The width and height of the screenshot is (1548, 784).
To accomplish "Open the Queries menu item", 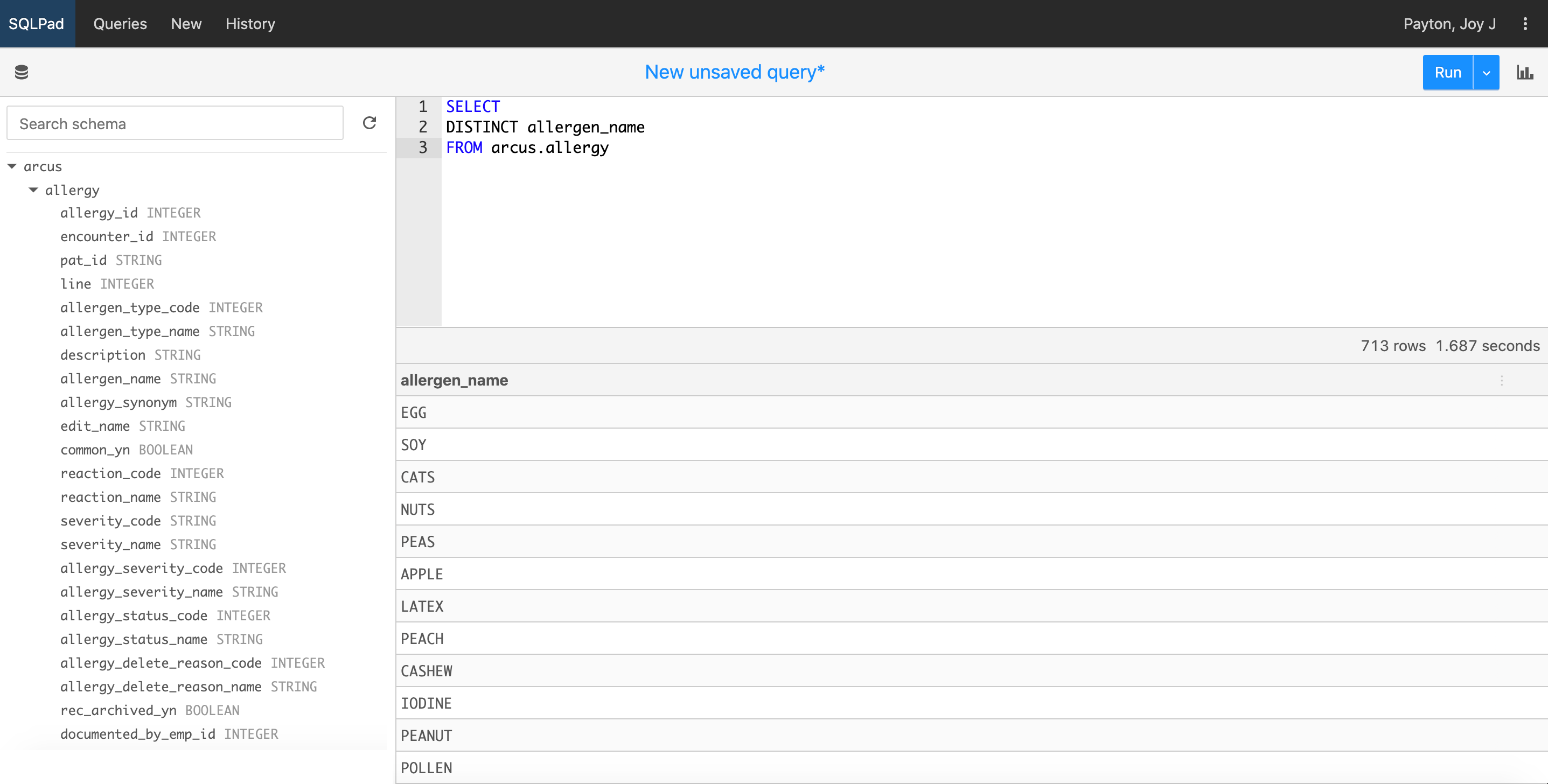I will coord(120,24).
